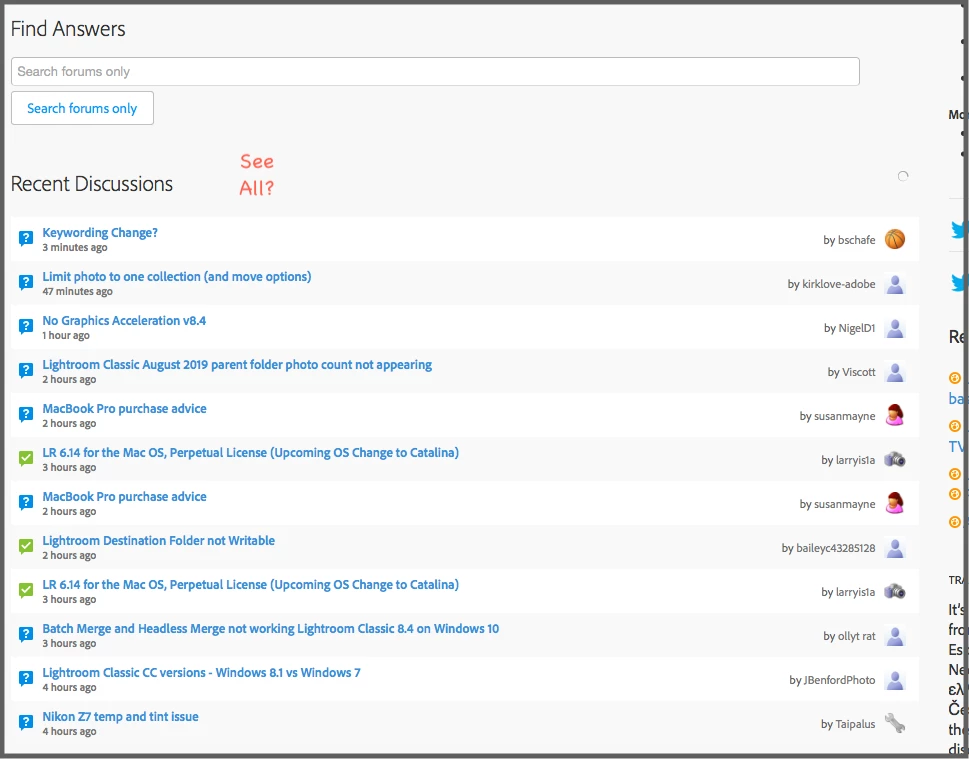Click question icon beside Nikon Z7 thread
The width and height of the screenshot is (969, 759).
[25, 722]
